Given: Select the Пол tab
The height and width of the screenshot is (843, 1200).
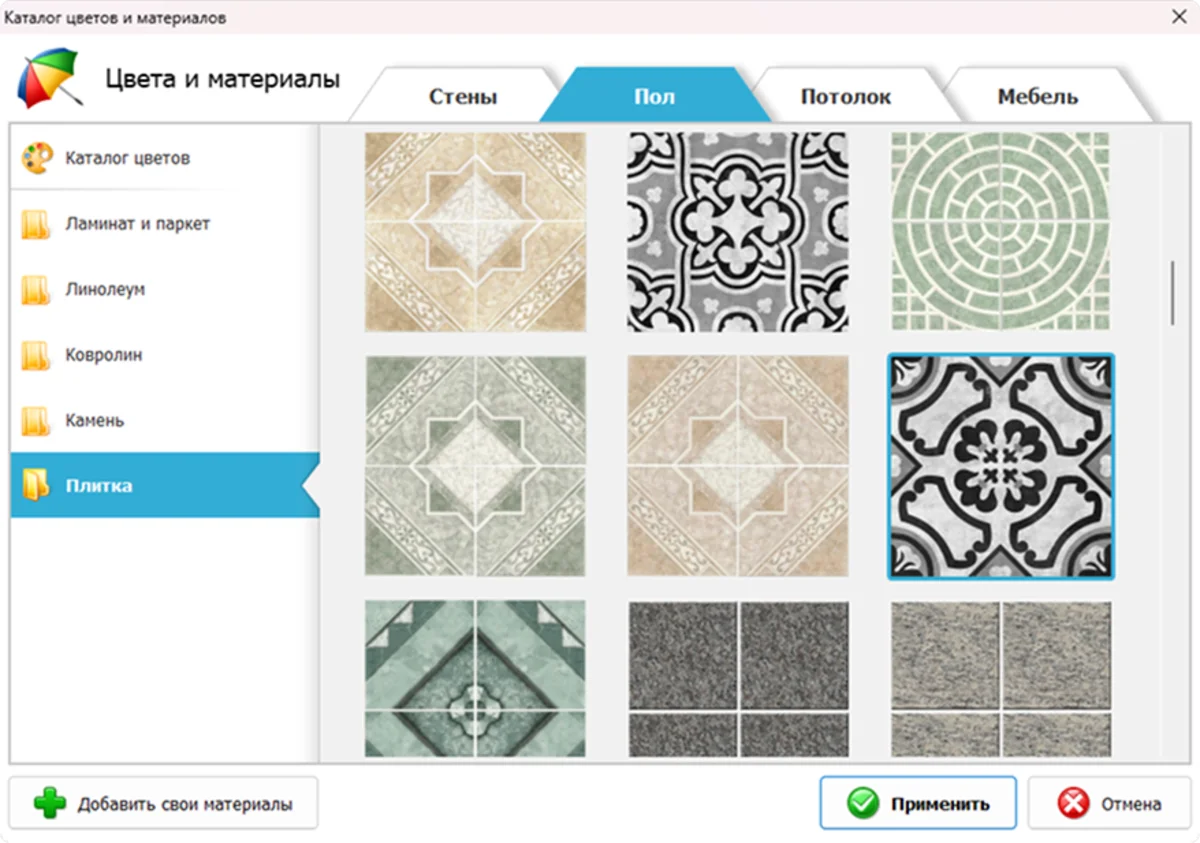Looking at the screenshot, I should click(x=654, y=97).
